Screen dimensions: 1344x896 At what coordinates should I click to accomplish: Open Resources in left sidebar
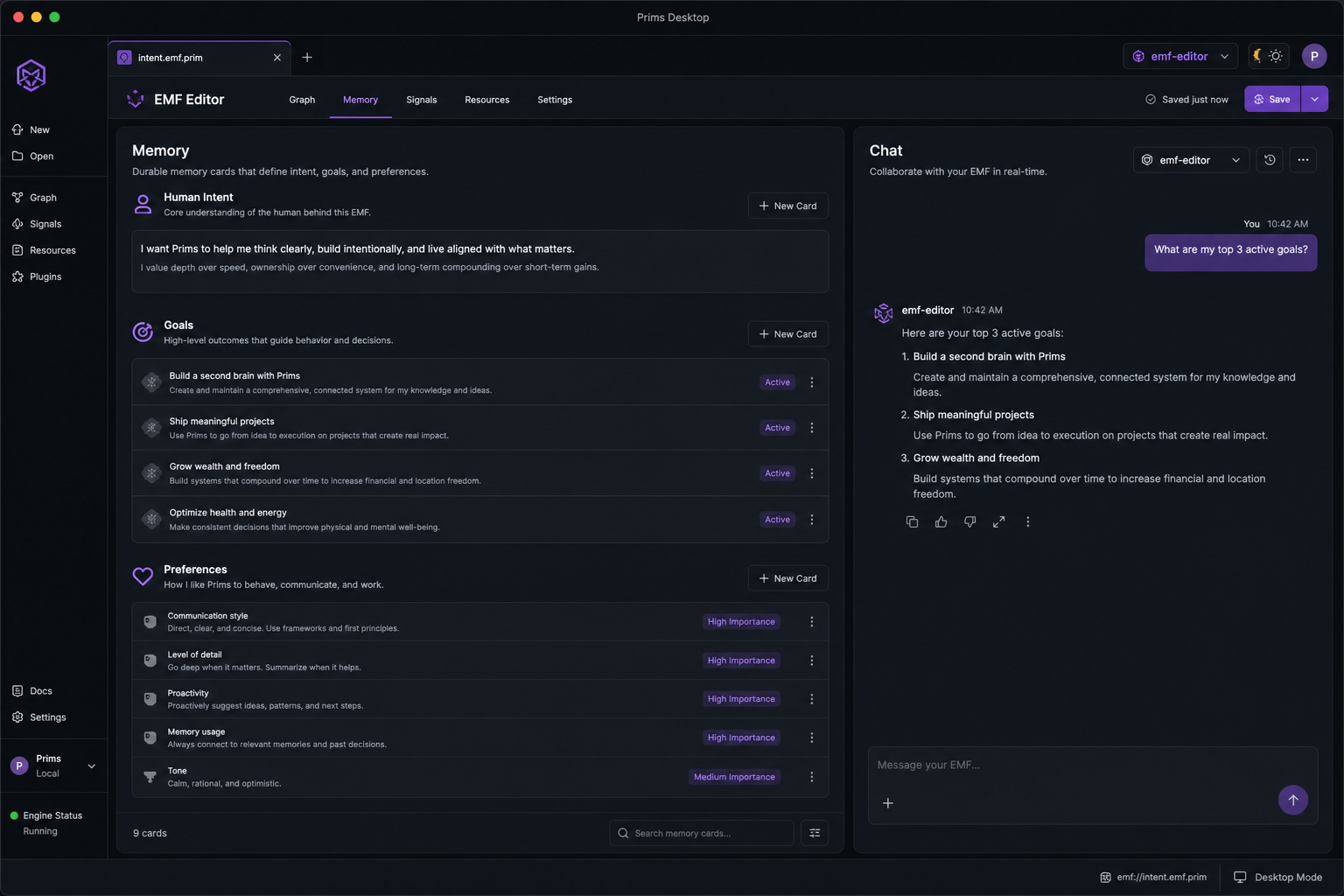point(44,250)
